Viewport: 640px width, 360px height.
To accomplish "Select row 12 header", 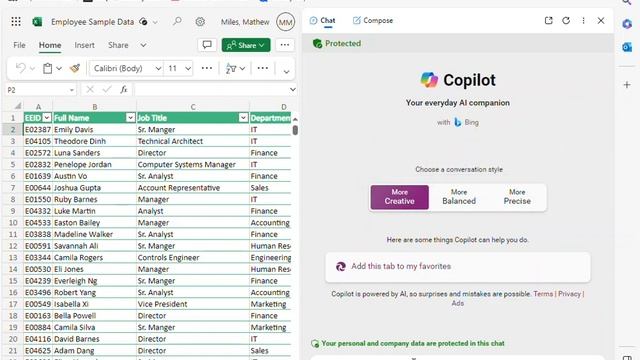I will pos(13,246).
